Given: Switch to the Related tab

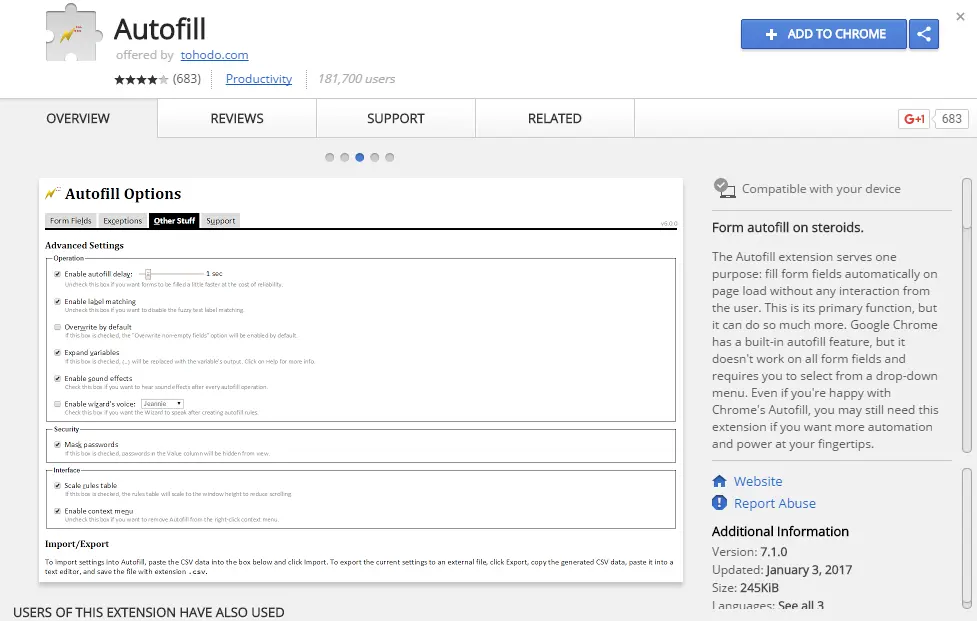Looking at the screenshot, I should click(555, 118).
